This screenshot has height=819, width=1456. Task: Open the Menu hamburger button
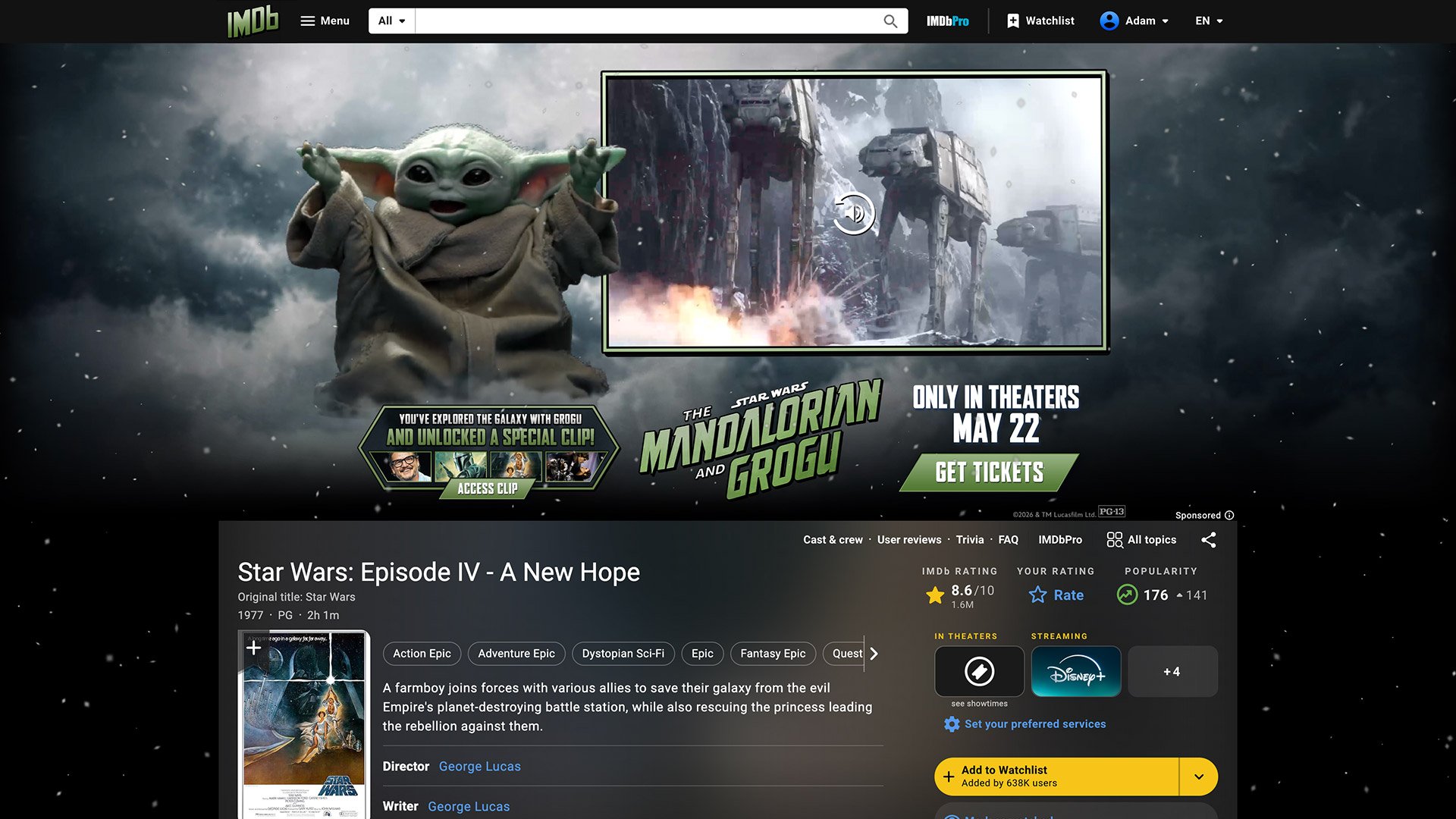click(x=325, y=21)
